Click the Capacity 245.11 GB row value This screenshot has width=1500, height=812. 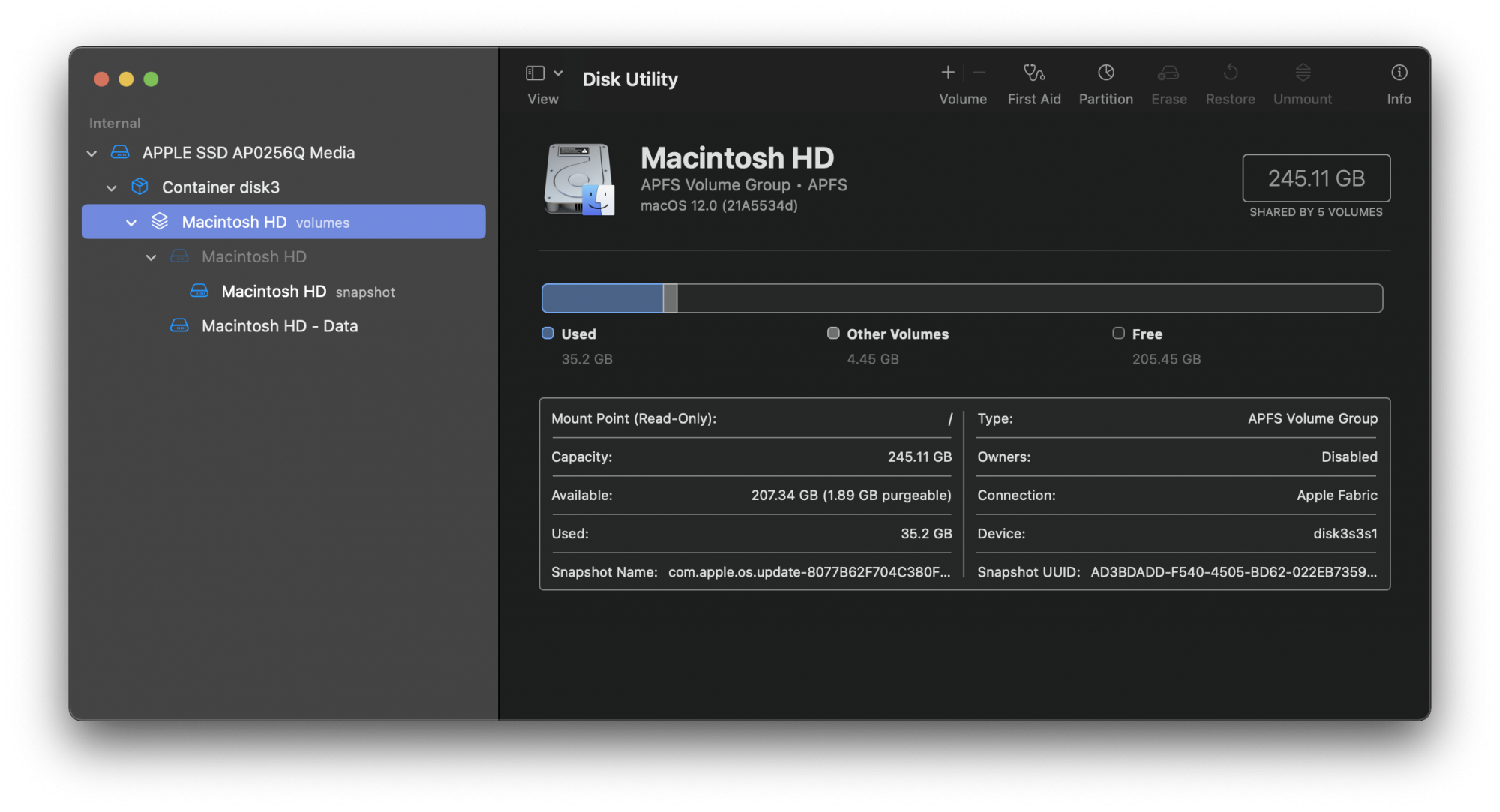[x=919, y=457]
